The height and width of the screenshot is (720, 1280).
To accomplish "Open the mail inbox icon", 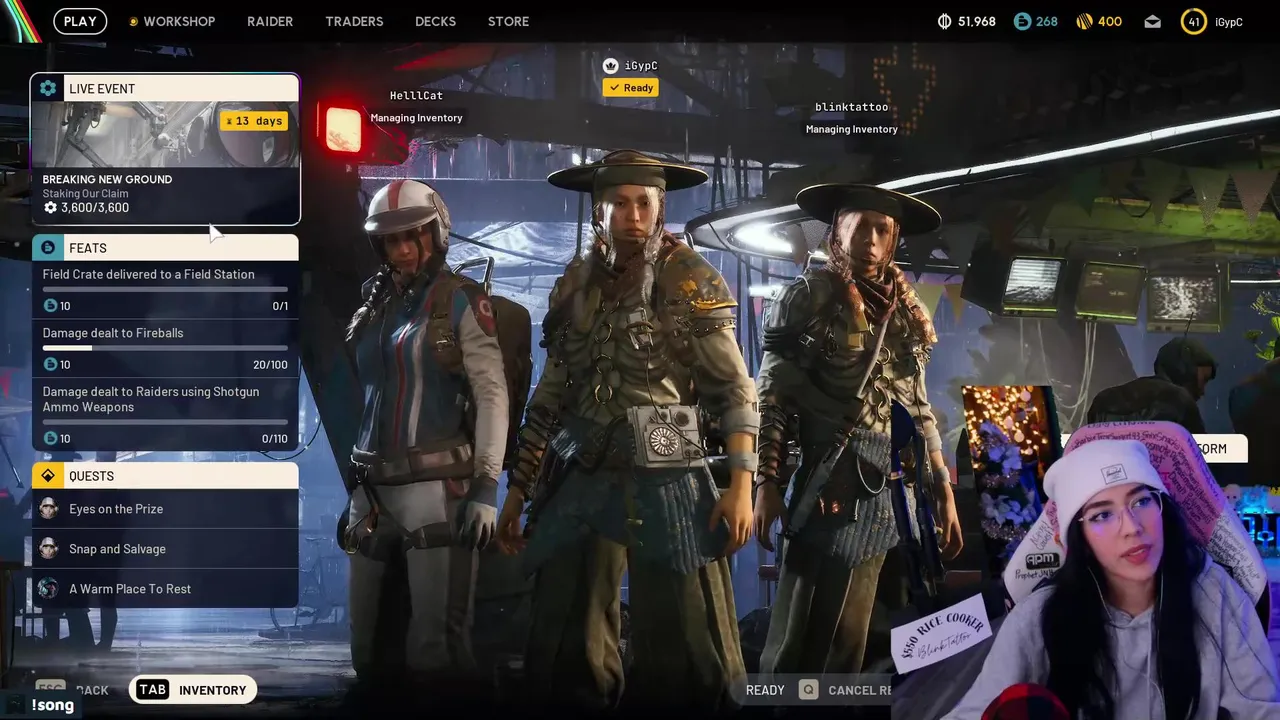I will coord(1153,21).
